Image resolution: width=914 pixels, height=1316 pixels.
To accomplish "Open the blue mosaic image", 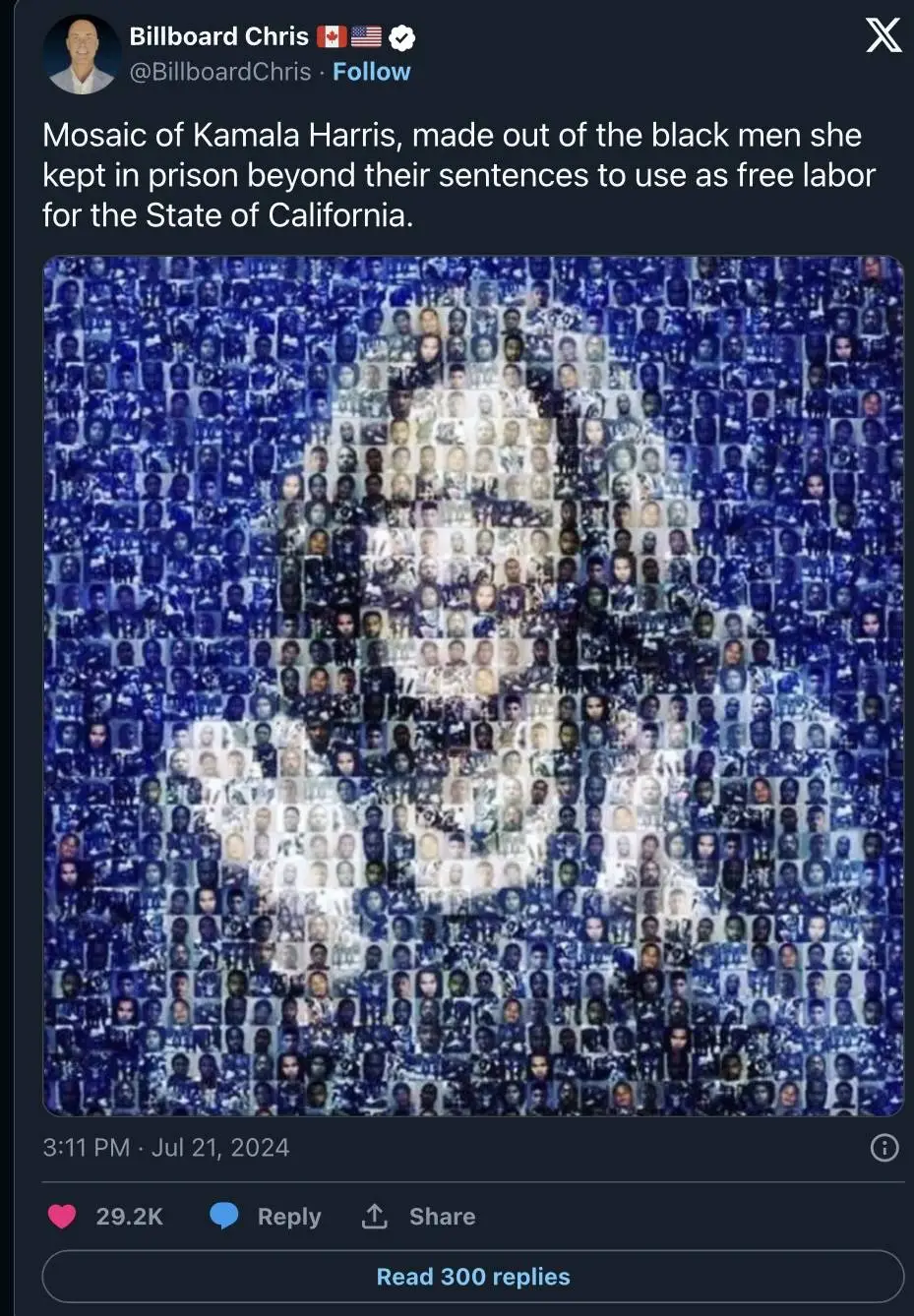I will (x=473, y=686).
